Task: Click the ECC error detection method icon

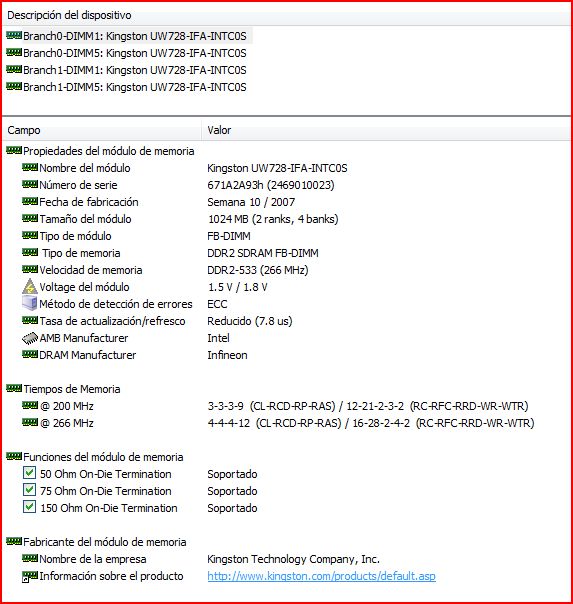Action: 30,303
